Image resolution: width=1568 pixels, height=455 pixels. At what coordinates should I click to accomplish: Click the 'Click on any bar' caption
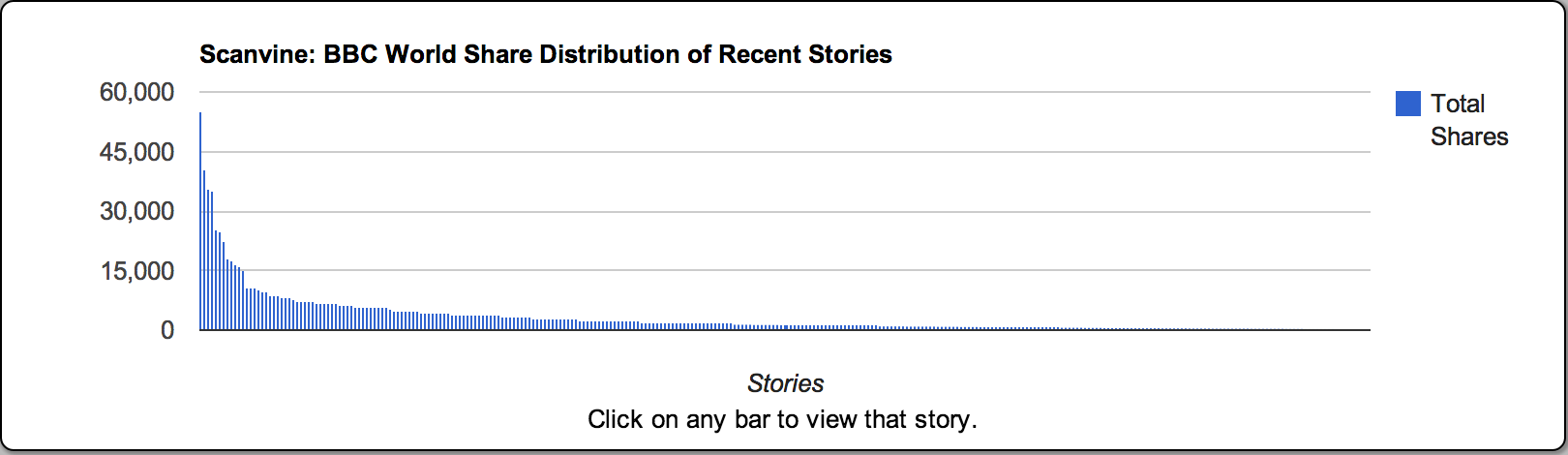click(782, 419)
